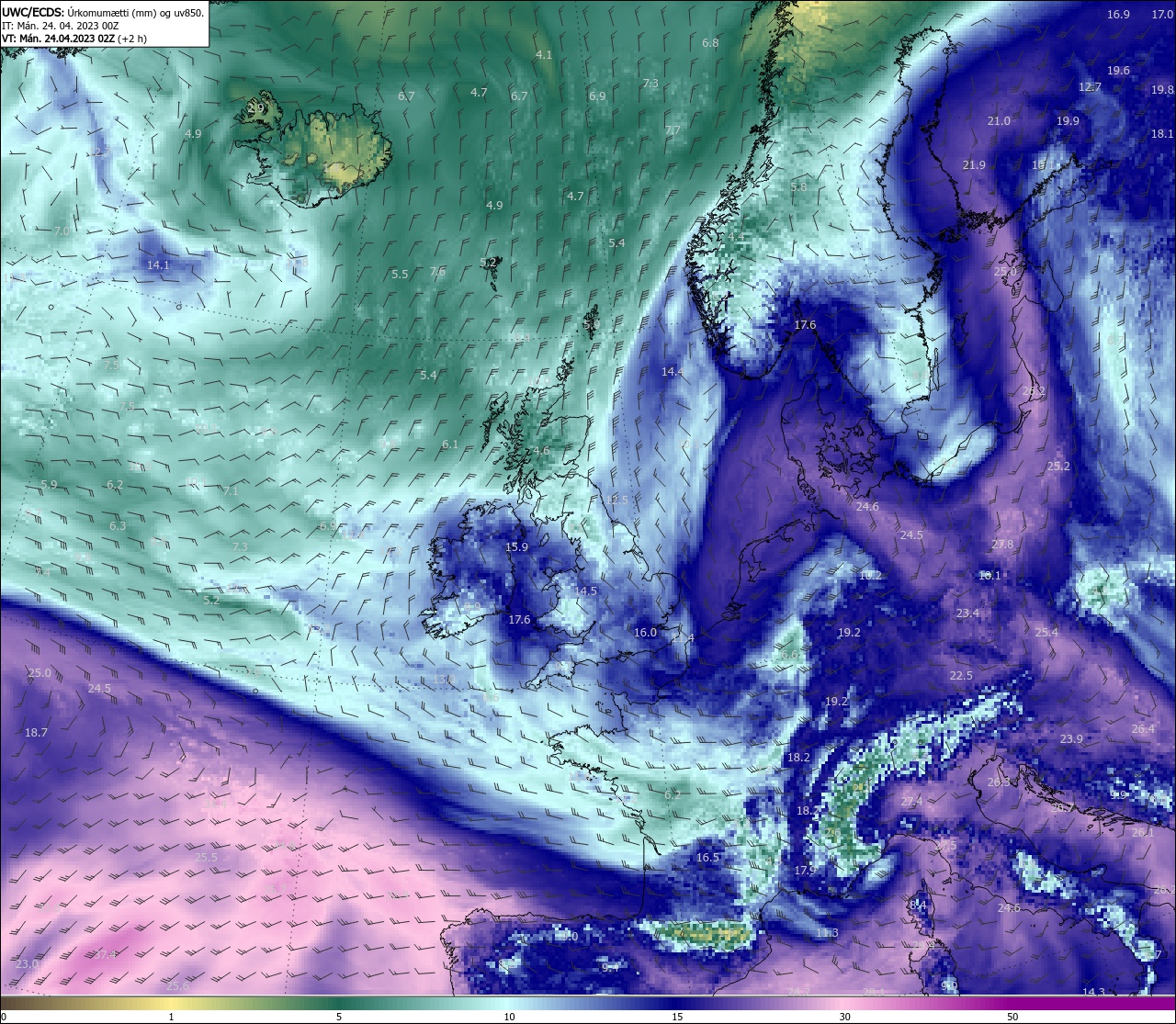Click the 14.3 value at the bottom right
This screenshot has height=1024, width=1176.
pos(1093,992)
